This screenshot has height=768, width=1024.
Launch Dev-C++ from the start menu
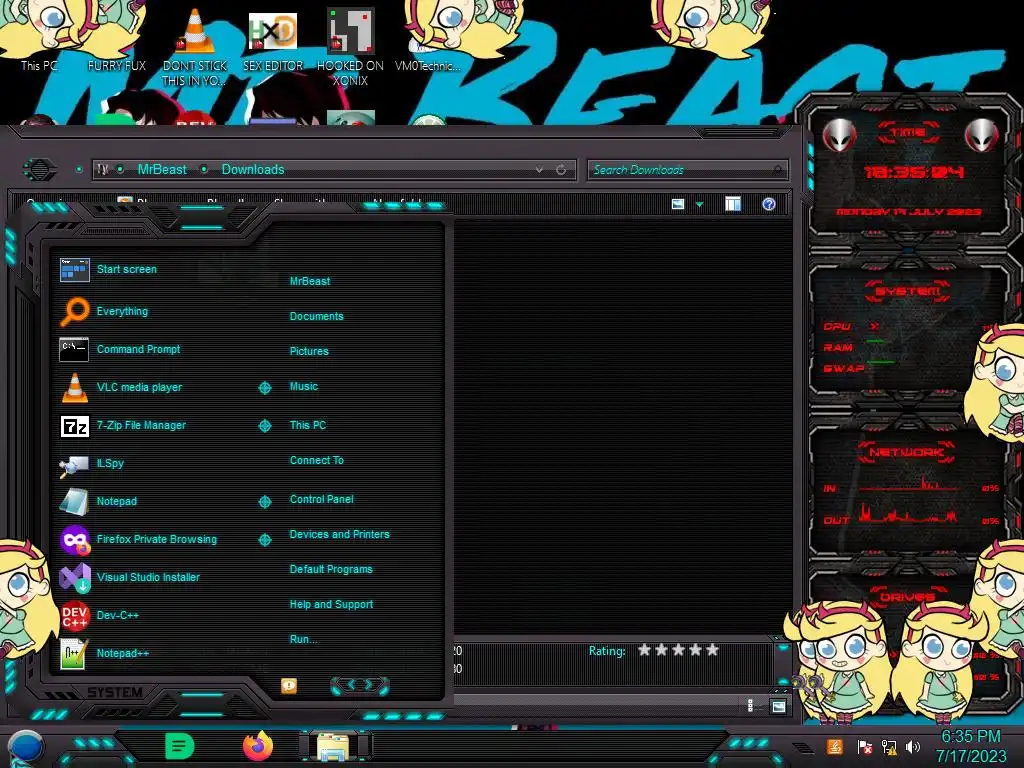(99, 615)
